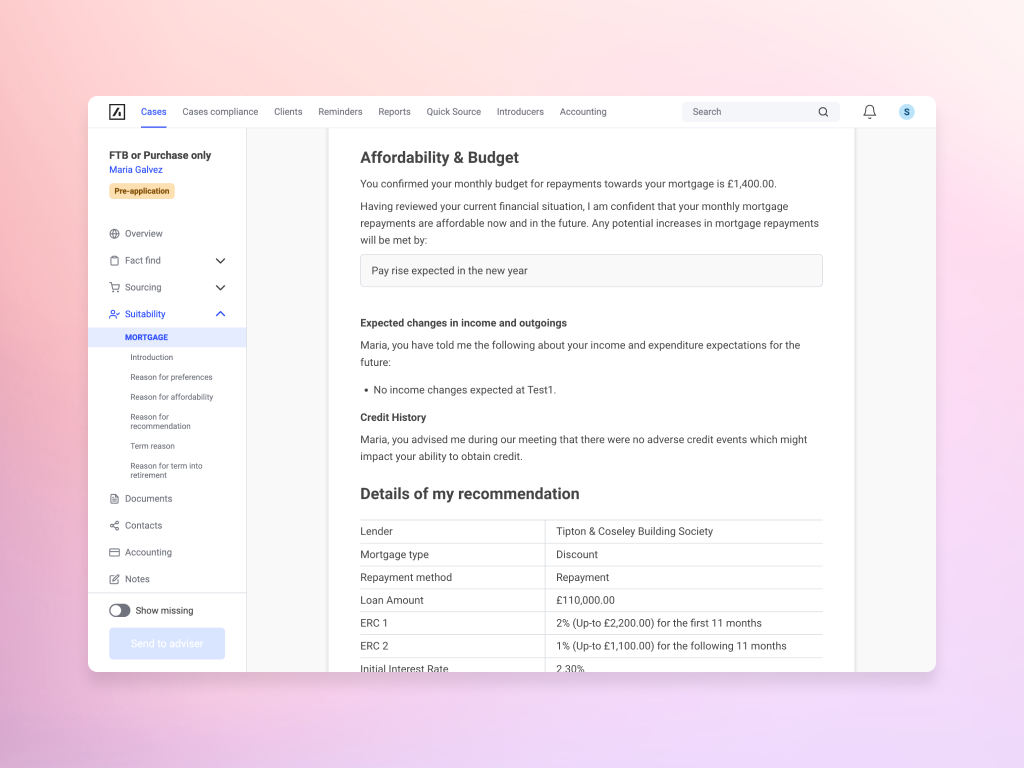Go to the Reminders tab
This screenshot has width=1025, height=769.
tap(340, 112)
